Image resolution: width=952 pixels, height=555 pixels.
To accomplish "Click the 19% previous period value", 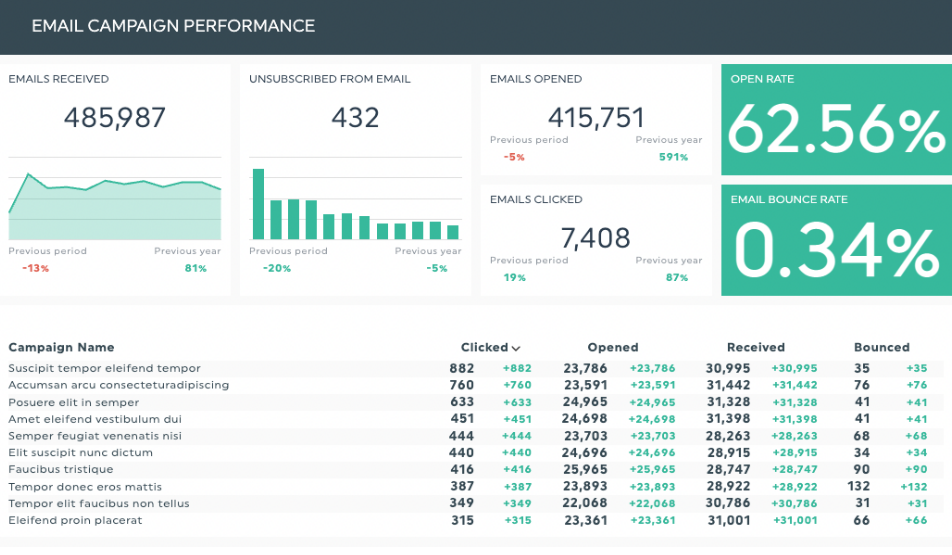I will click(514, 278).
